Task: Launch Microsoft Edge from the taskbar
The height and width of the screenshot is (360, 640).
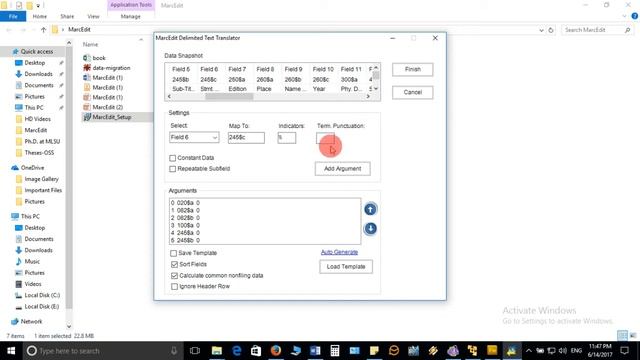Action: pos(236,351)
